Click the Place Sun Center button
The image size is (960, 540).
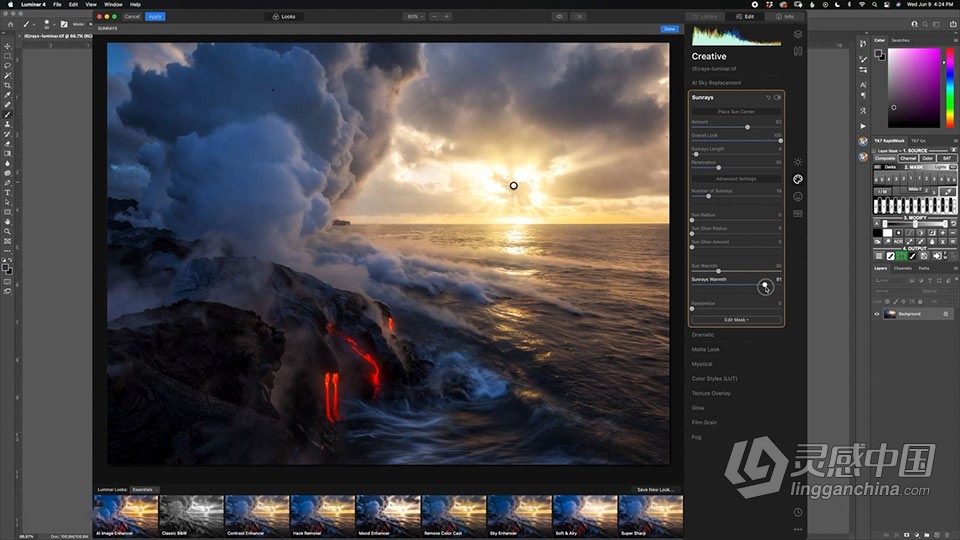(x=736, y=111)
